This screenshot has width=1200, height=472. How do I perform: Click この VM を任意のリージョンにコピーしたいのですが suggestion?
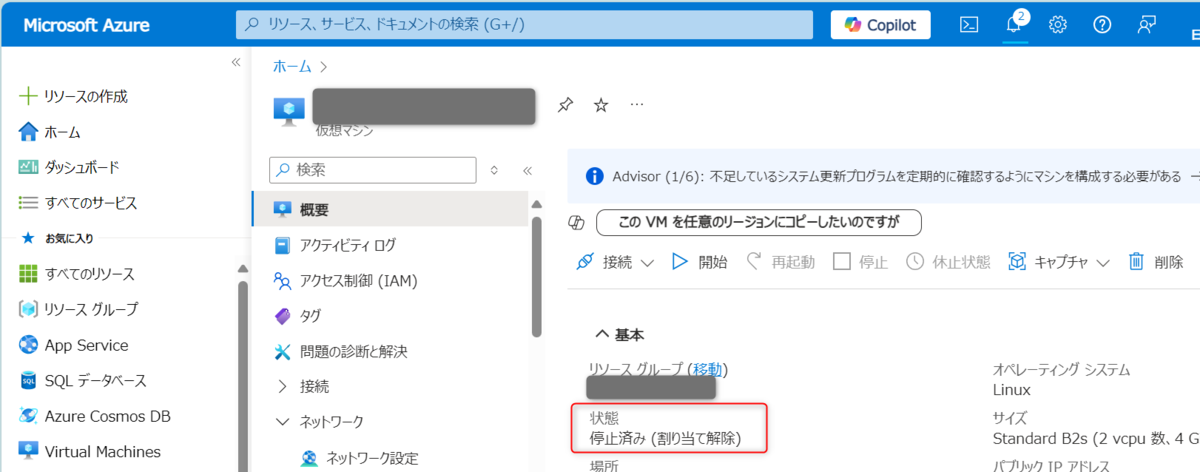click(759, 222)
